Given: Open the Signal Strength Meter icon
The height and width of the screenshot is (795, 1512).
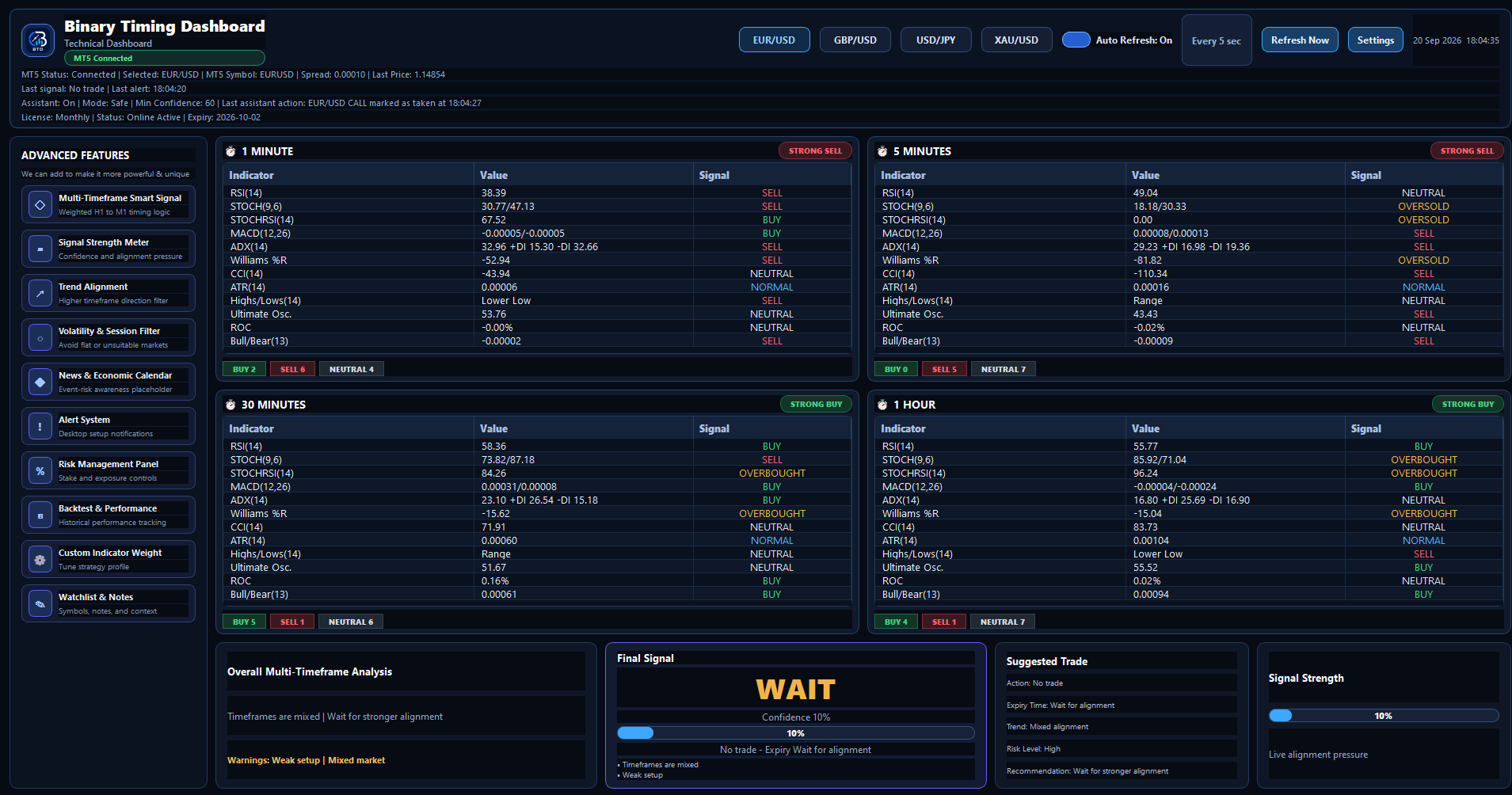Looking at the screenshot, I should coord(40,249).
